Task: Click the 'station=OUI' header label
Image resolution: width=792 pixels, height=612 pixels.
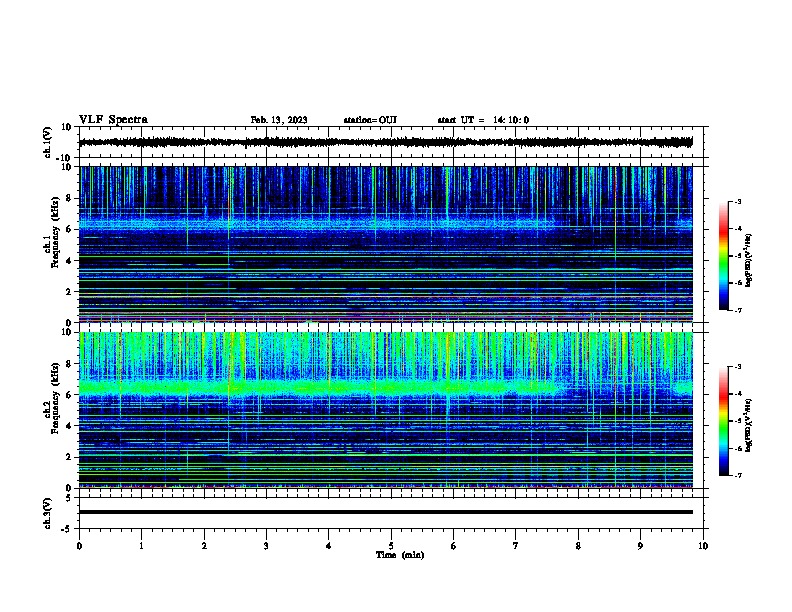Action: tap(370, 120)
